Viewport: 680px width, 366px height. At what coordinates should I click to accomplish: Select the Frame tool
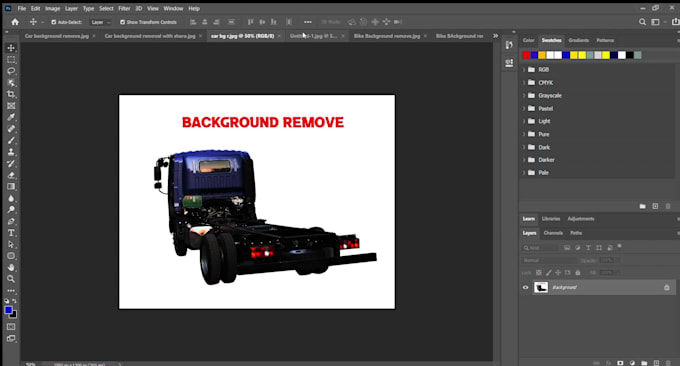point(11,106)
